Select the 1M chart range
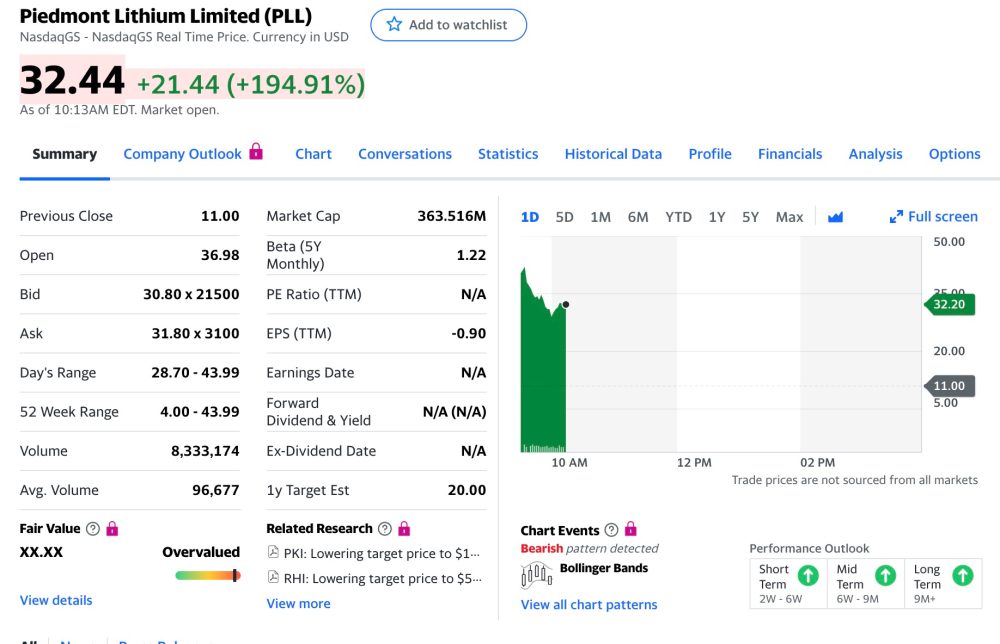The height and width of the screenshot is (644, 1000). 600,217
